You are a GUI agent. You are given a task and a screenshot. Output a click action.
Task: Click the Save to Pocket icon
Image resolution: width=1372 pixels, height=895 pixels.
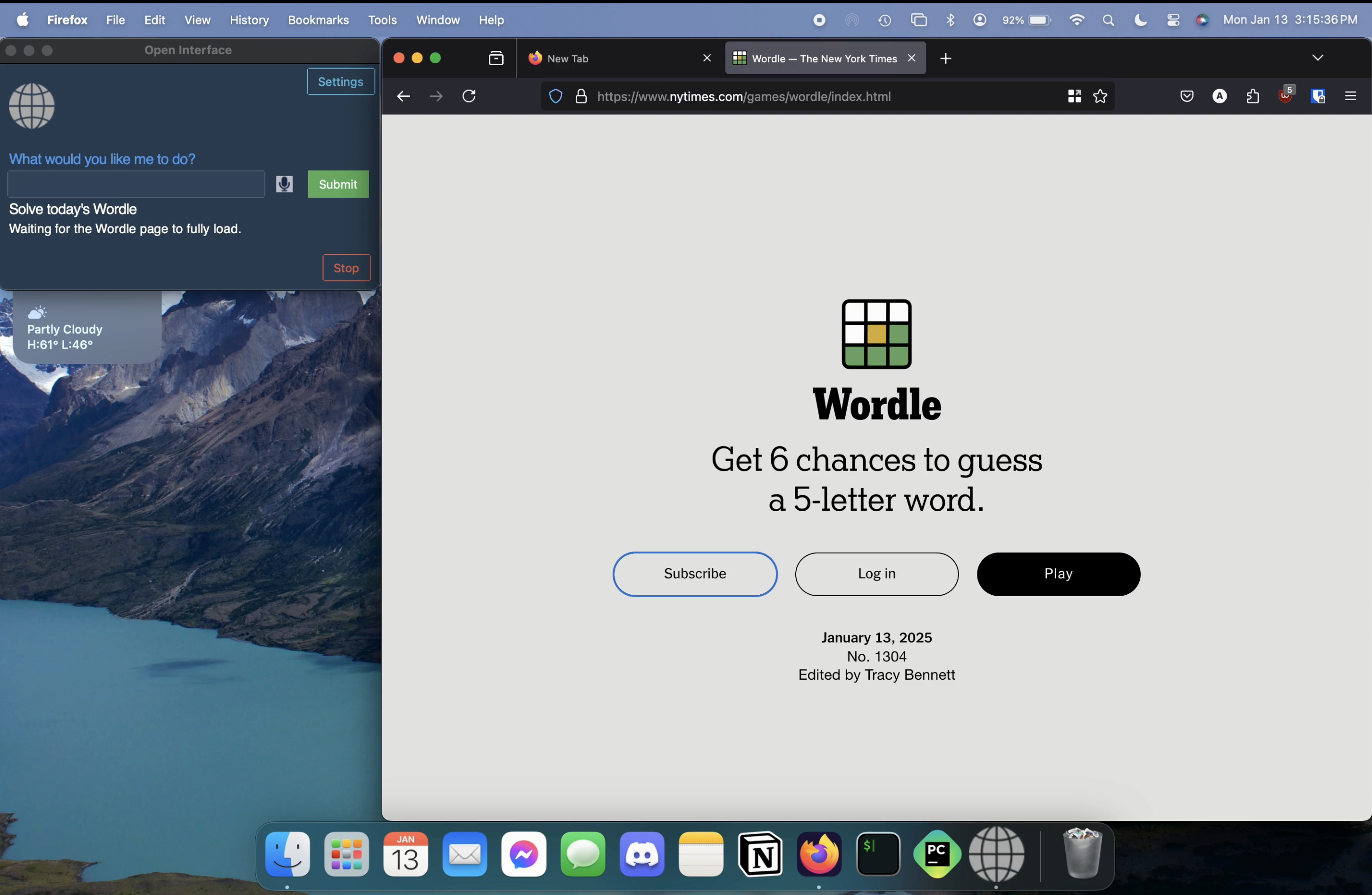1187,96
